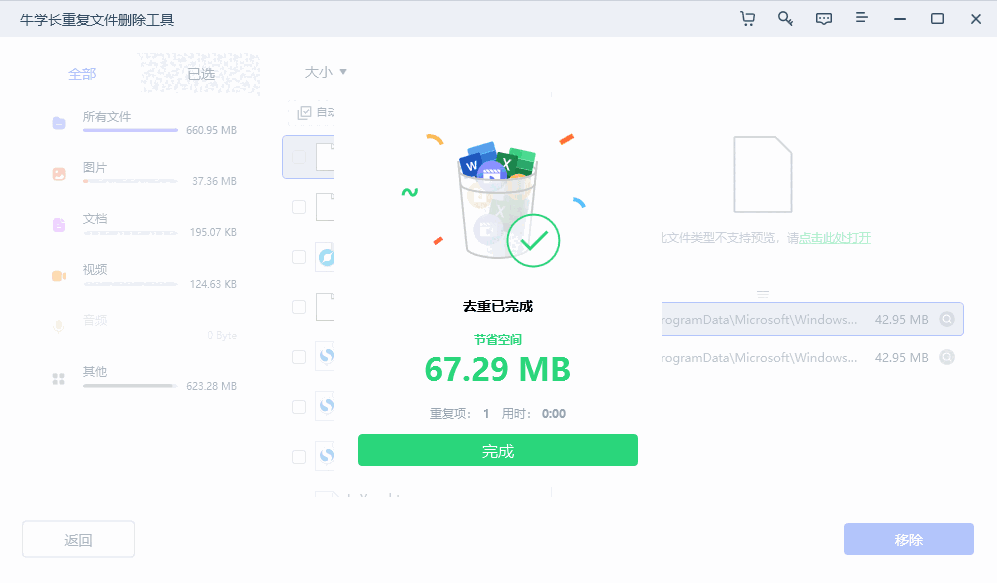Open the shopping cart purchase icon
This screenshot has height=583, width=997.
click(747, 18)
